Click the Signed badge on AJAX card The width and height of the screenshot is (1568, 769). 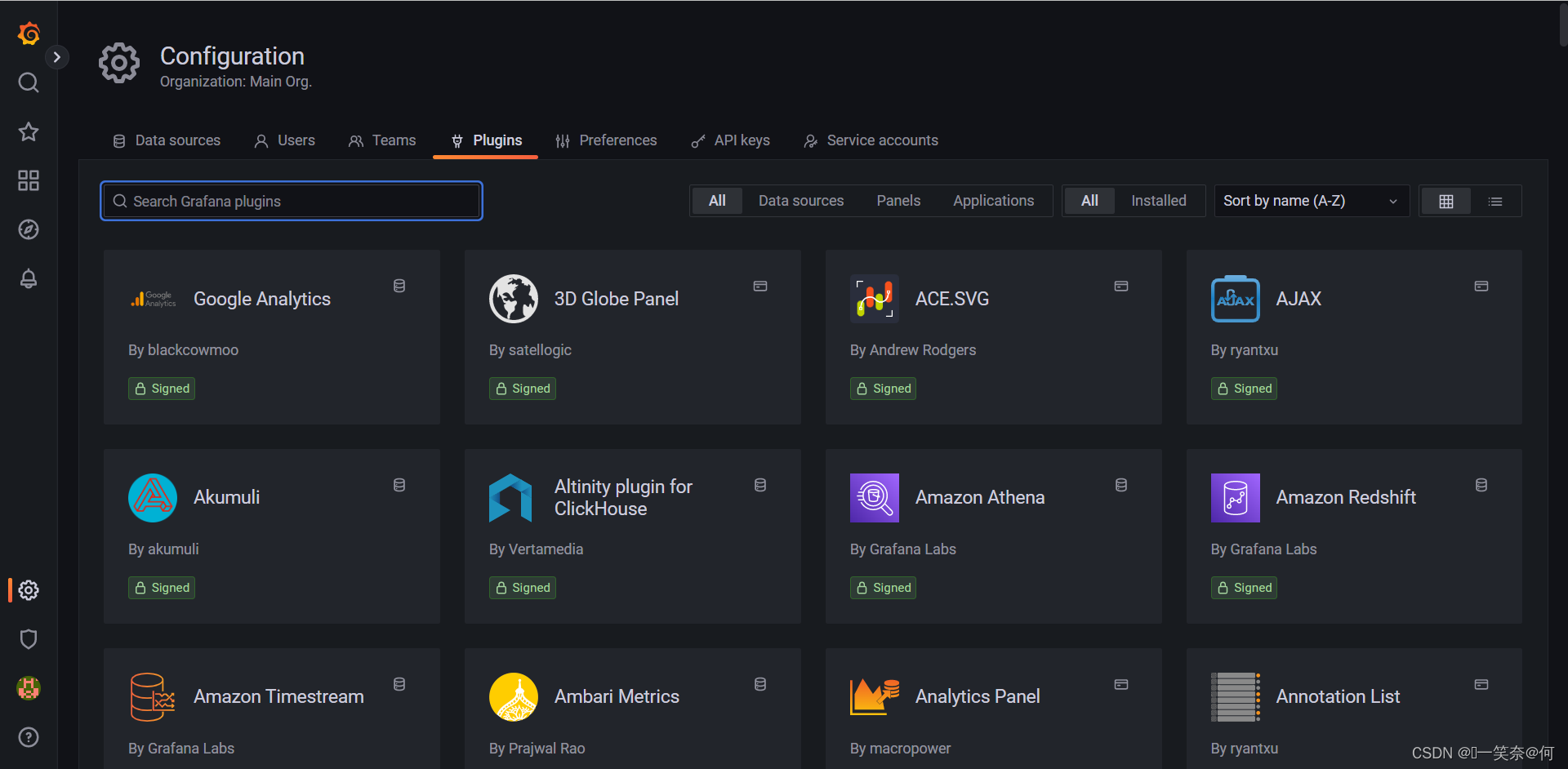1244,389
